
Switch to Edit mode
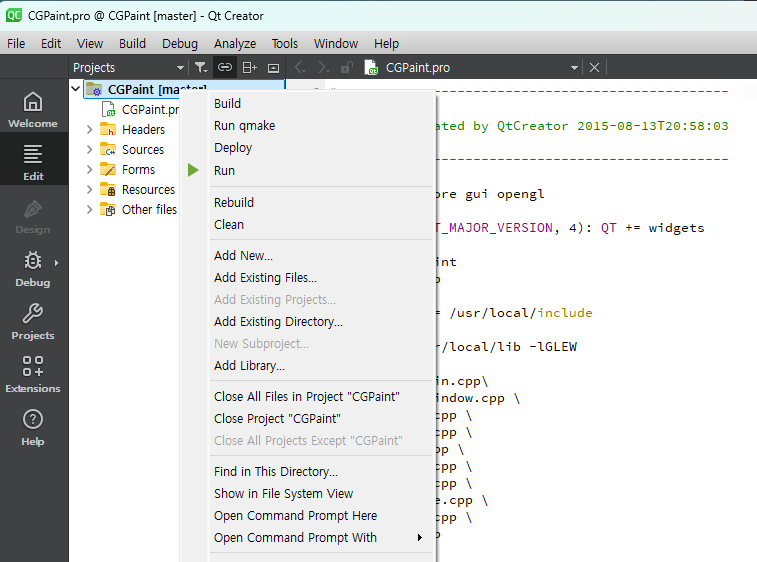click(x=33, y=163)
